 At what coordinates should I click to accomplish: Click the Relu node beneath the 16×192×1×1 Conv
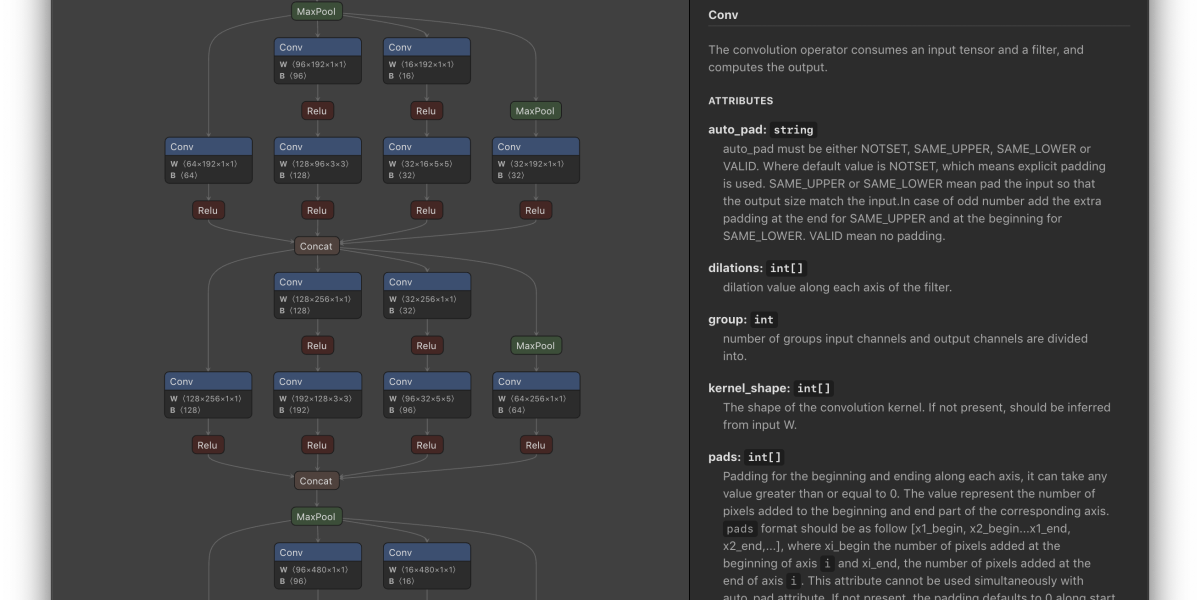pyautogui.click(x=426, y=111)
